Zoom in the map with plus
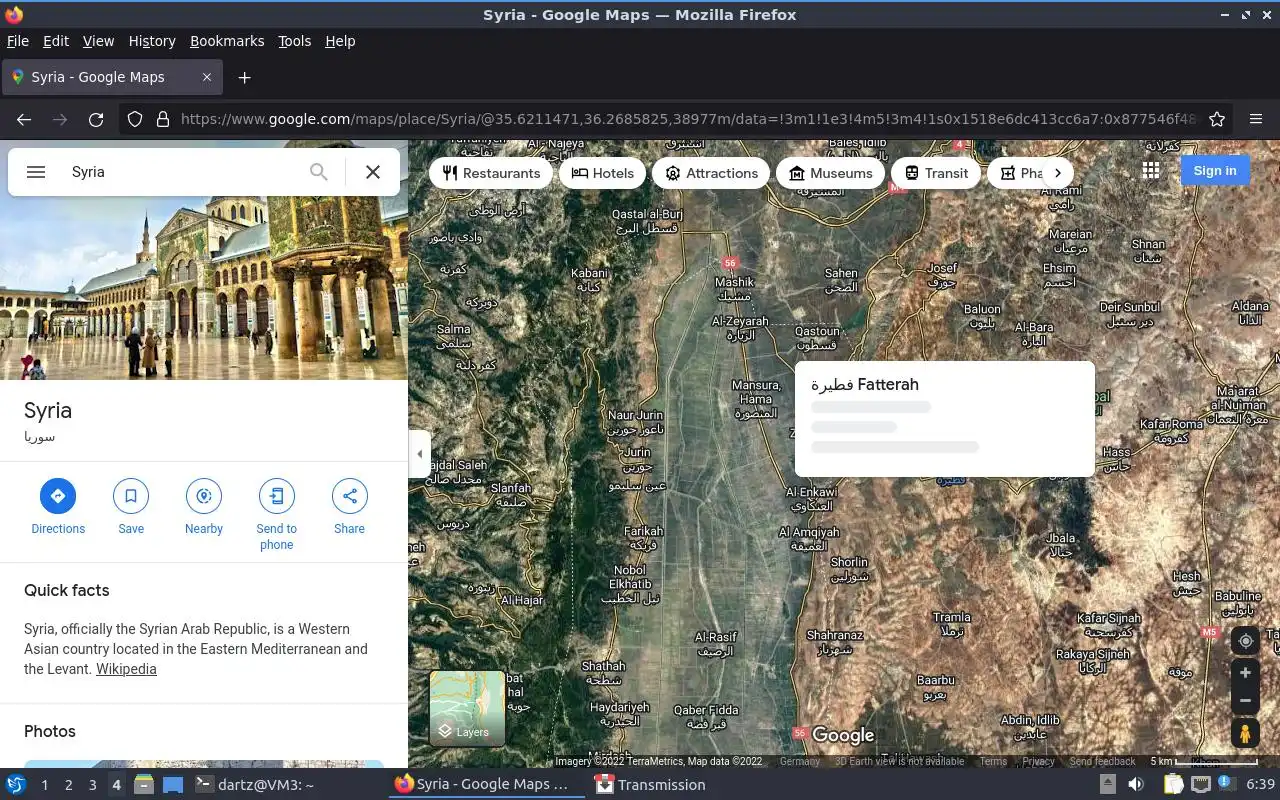The height and width of the screenshot is (800, 1280). click(x=1245, y=673)
